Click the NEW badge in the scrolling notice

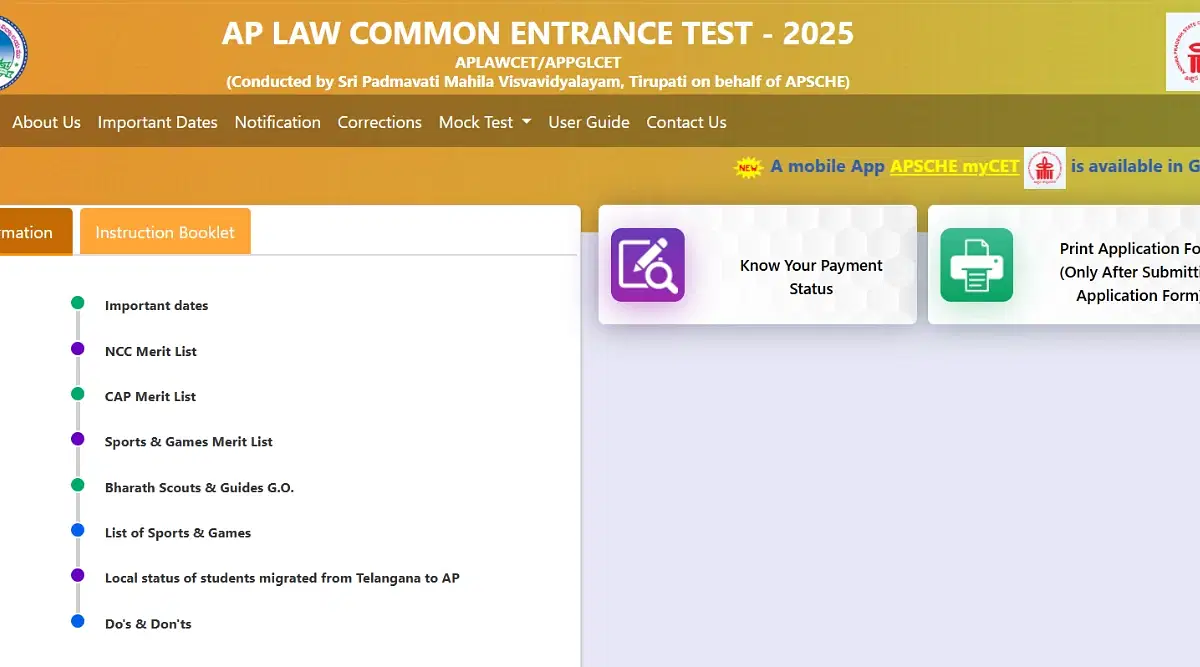(x=748, y=167)
